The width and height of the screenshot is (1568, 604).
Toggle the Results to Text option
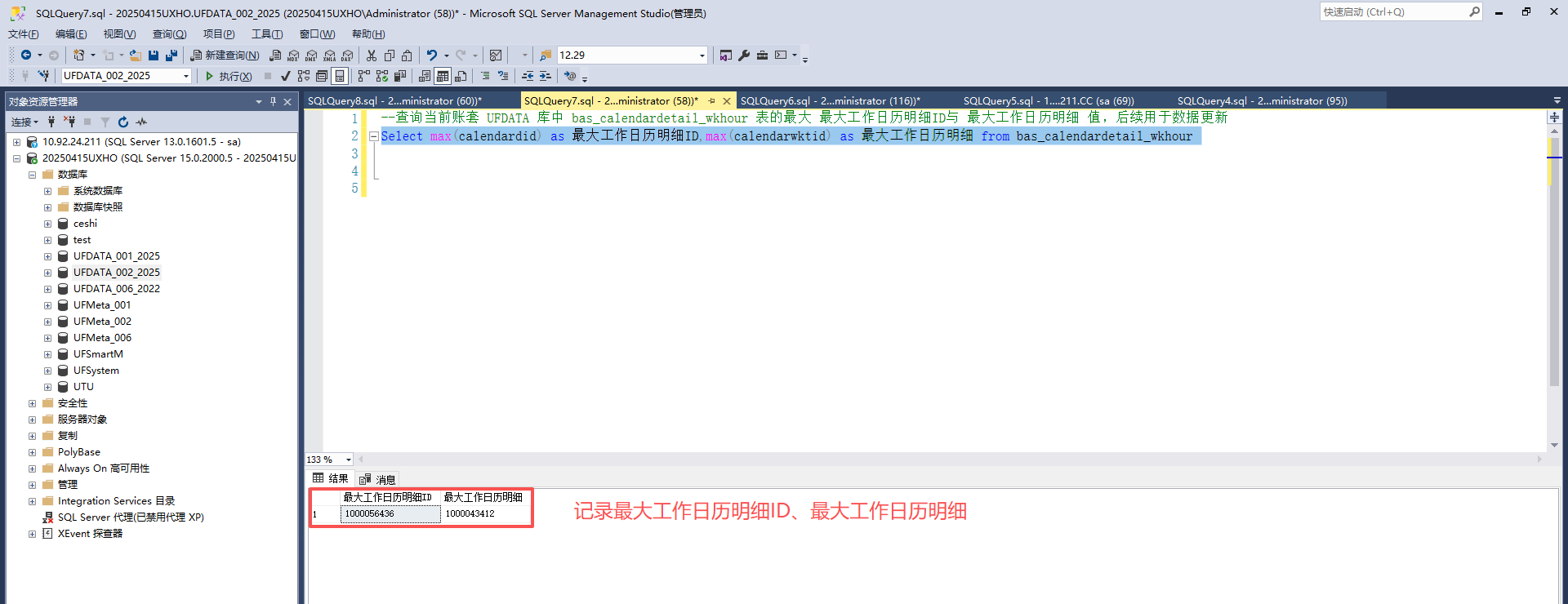pyautogui.click(x=425, y=76)
